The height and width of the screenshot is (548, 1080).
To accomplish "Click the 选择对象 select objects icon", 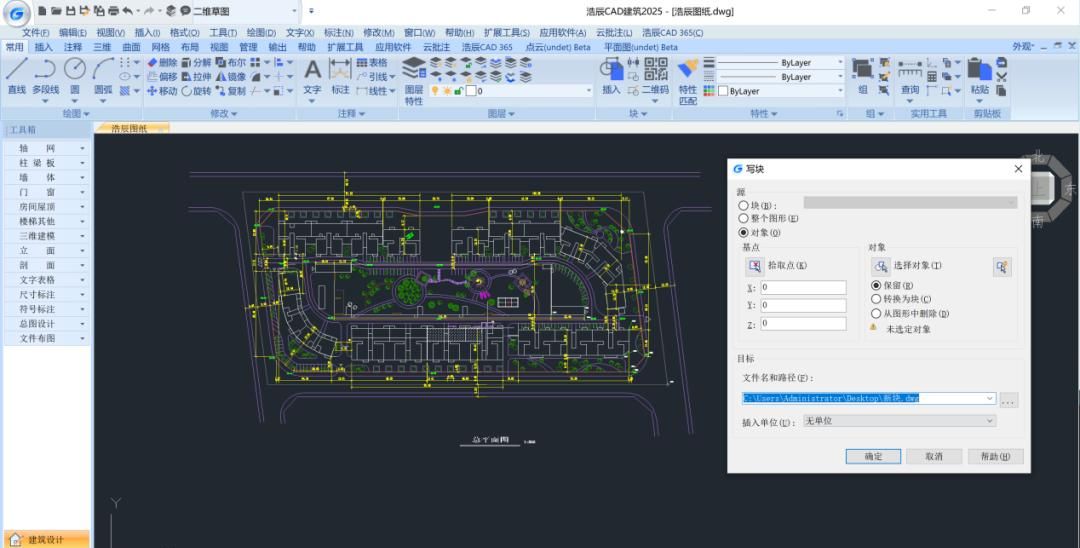I will click(880, 266).
